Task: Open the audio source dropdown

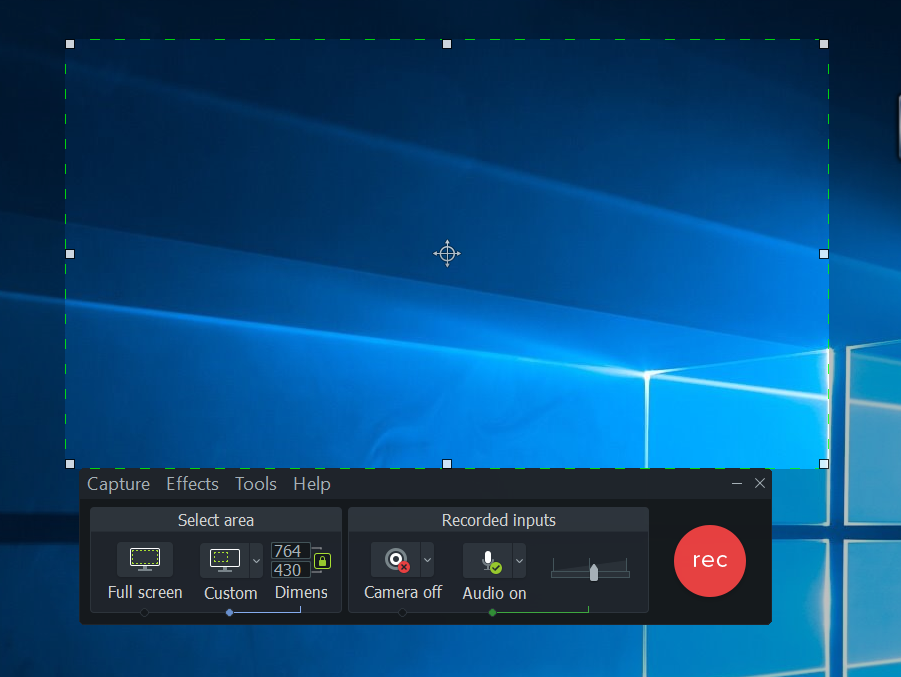Action: [519, 560]
